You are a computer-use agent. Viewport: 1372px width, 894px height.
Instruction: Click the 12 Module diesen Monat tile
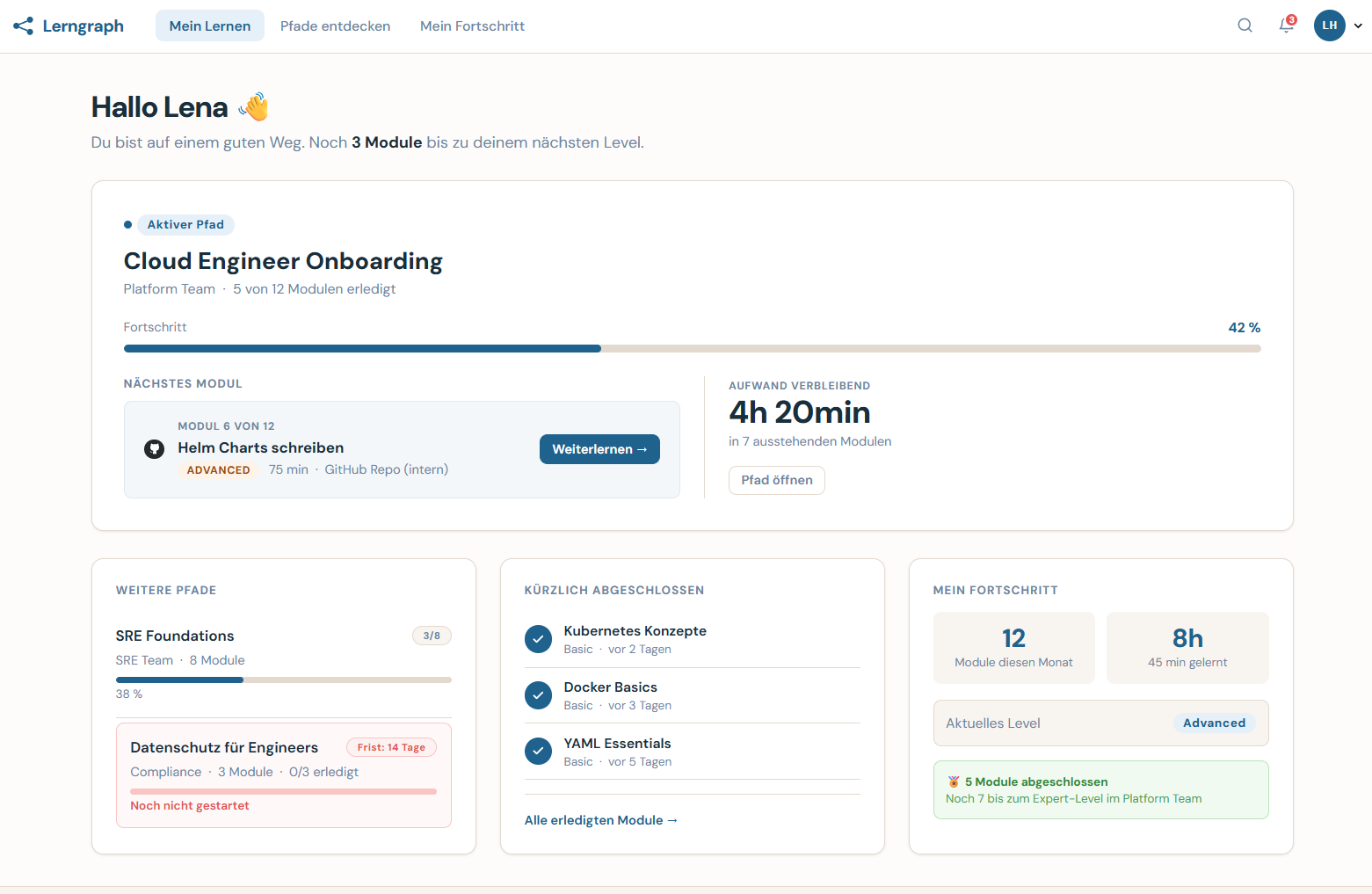click(1013, 648)
